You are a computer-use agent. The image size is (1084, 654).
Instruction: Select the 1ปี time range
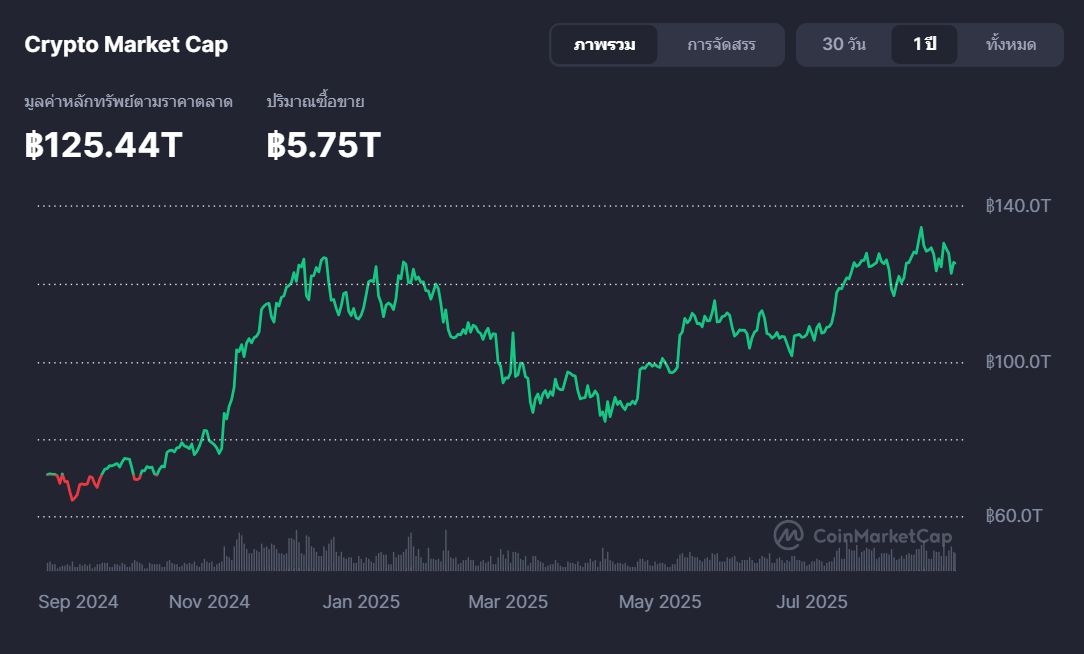pyautogui.click(x=922, y=44)
